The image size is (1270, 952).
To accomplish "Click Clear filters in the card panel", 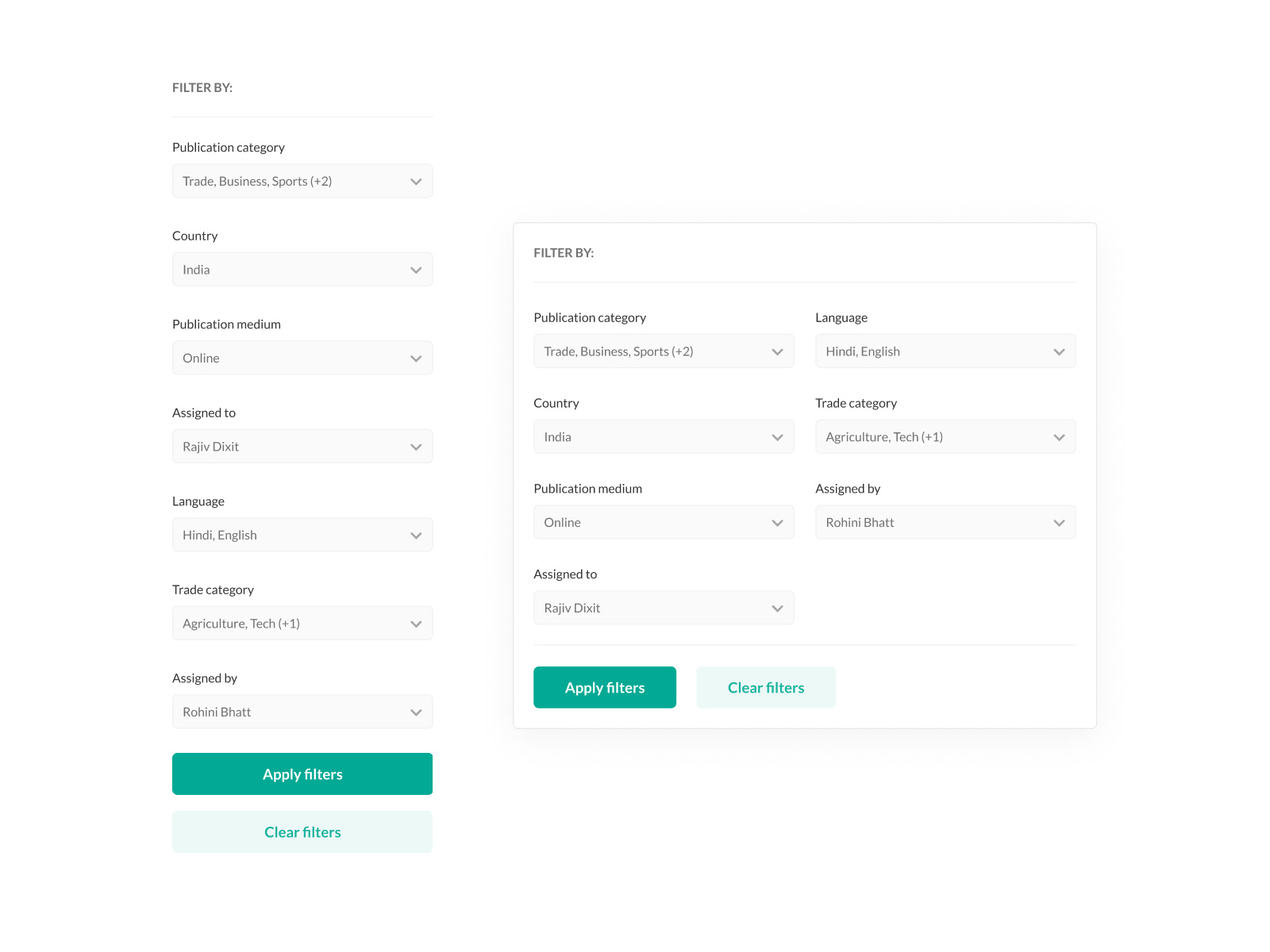I will tap(766, 688).
